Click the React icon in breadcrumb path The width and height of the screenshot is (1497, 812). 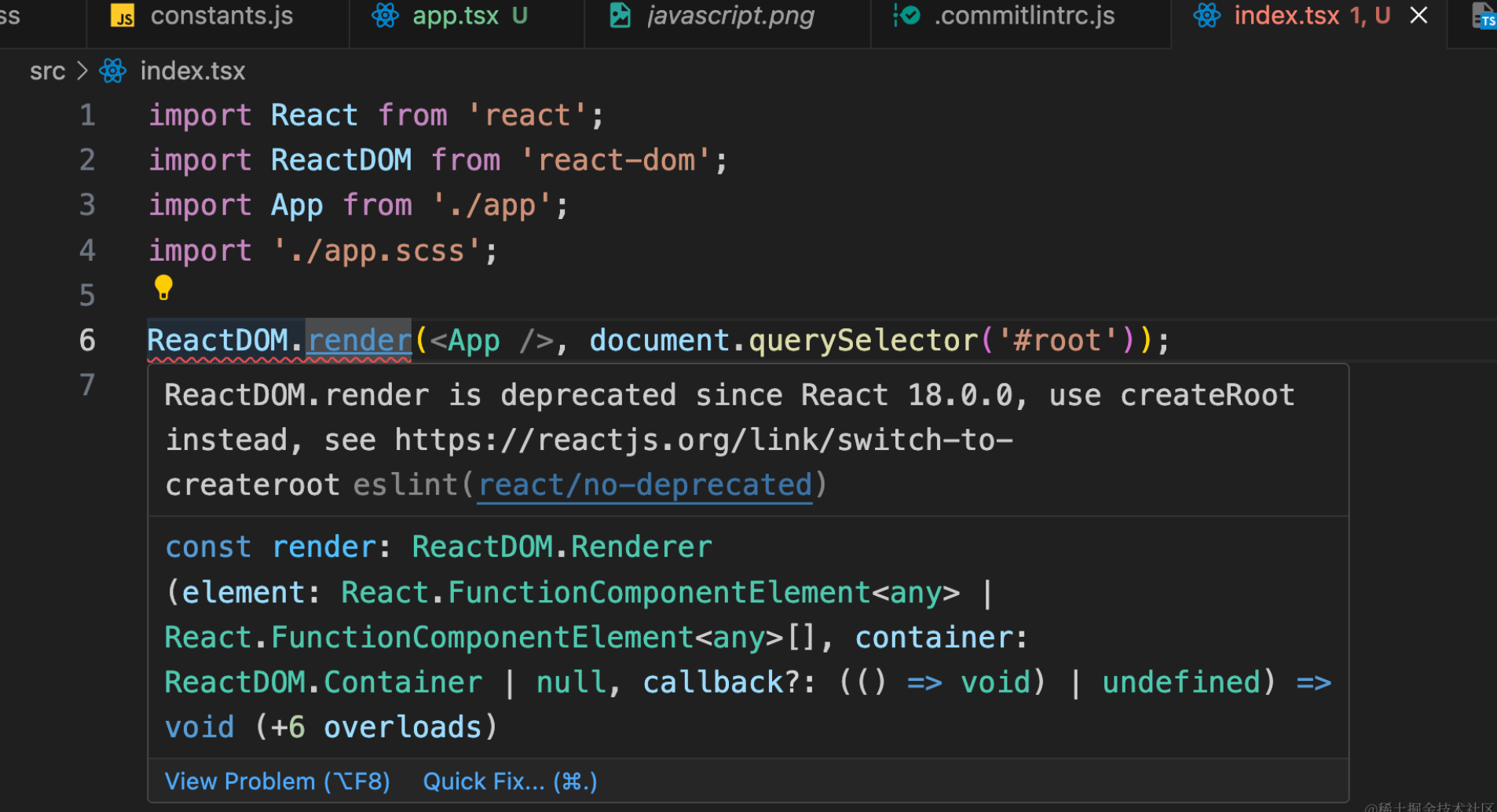coord(112,71)
